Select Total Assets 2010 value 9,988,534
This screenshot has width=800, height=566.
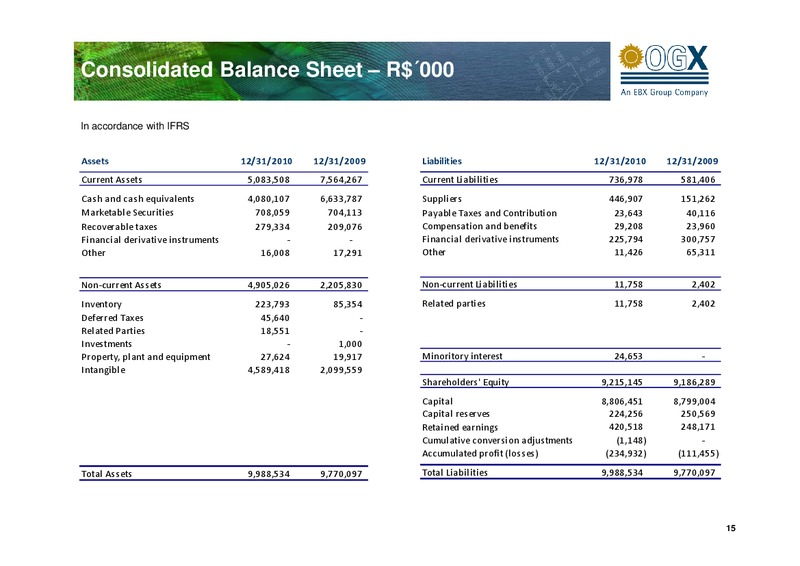(x=268, y=474)
